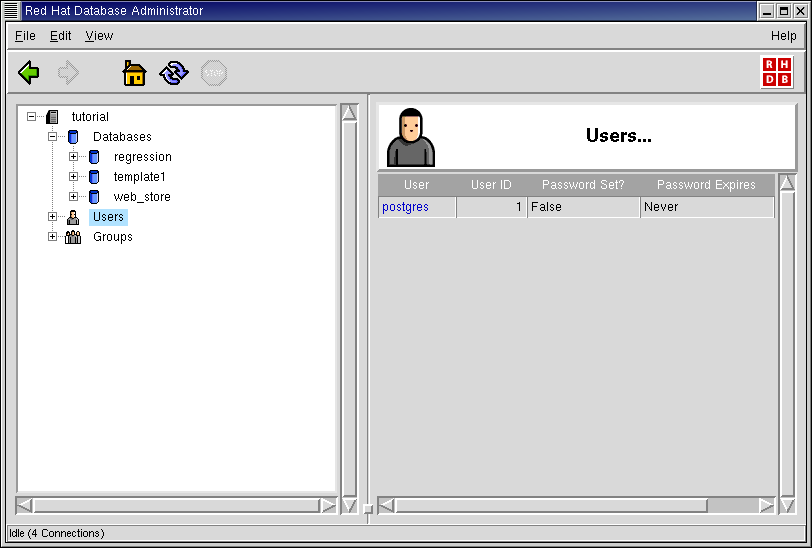The width and height of the screenshot is (812, 548).
Task: Click the tree panel scroll left arrow
Action: click(24, 506)
